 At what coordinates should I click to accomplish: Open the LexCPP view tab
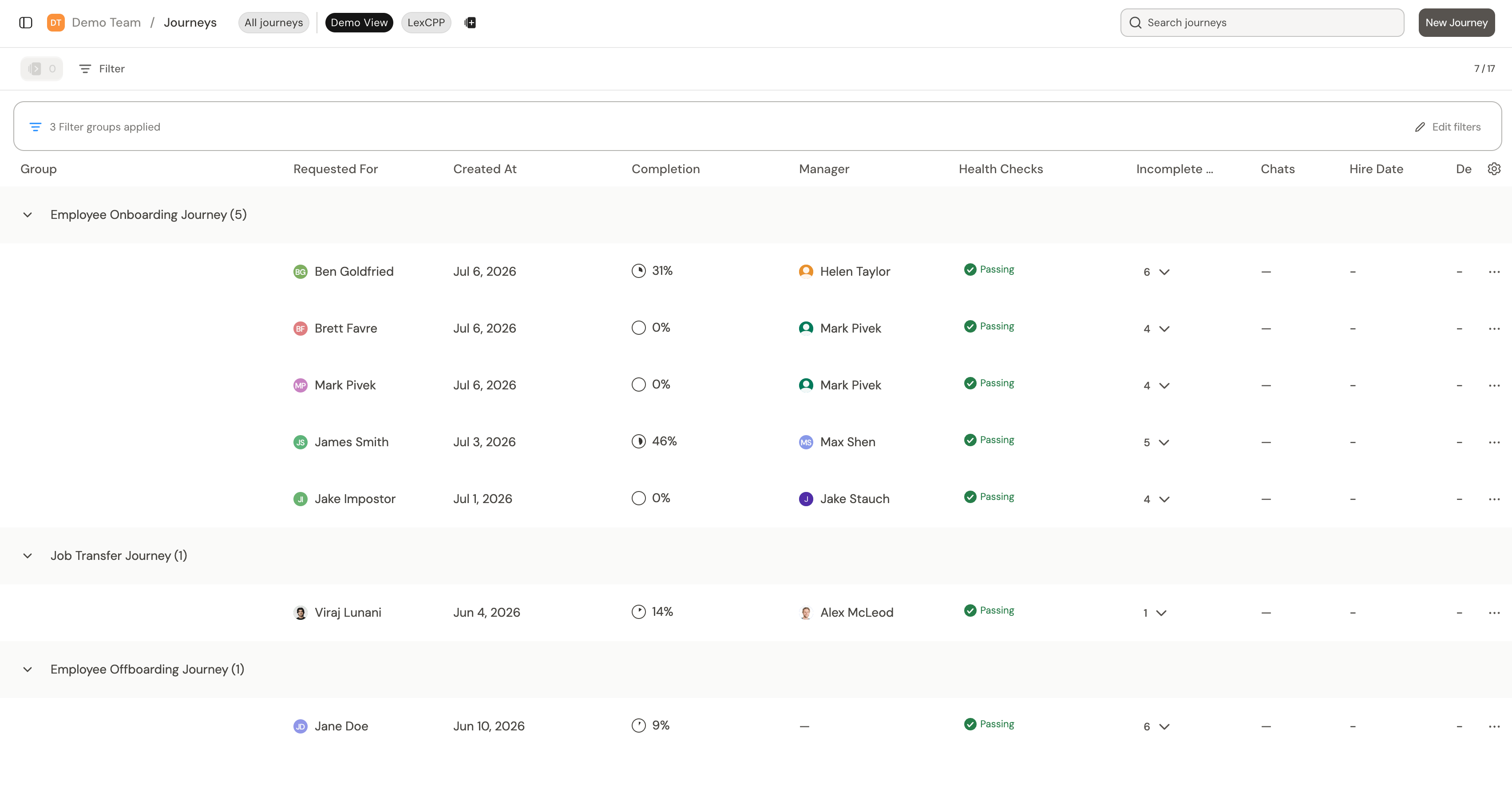click(426, 22)
